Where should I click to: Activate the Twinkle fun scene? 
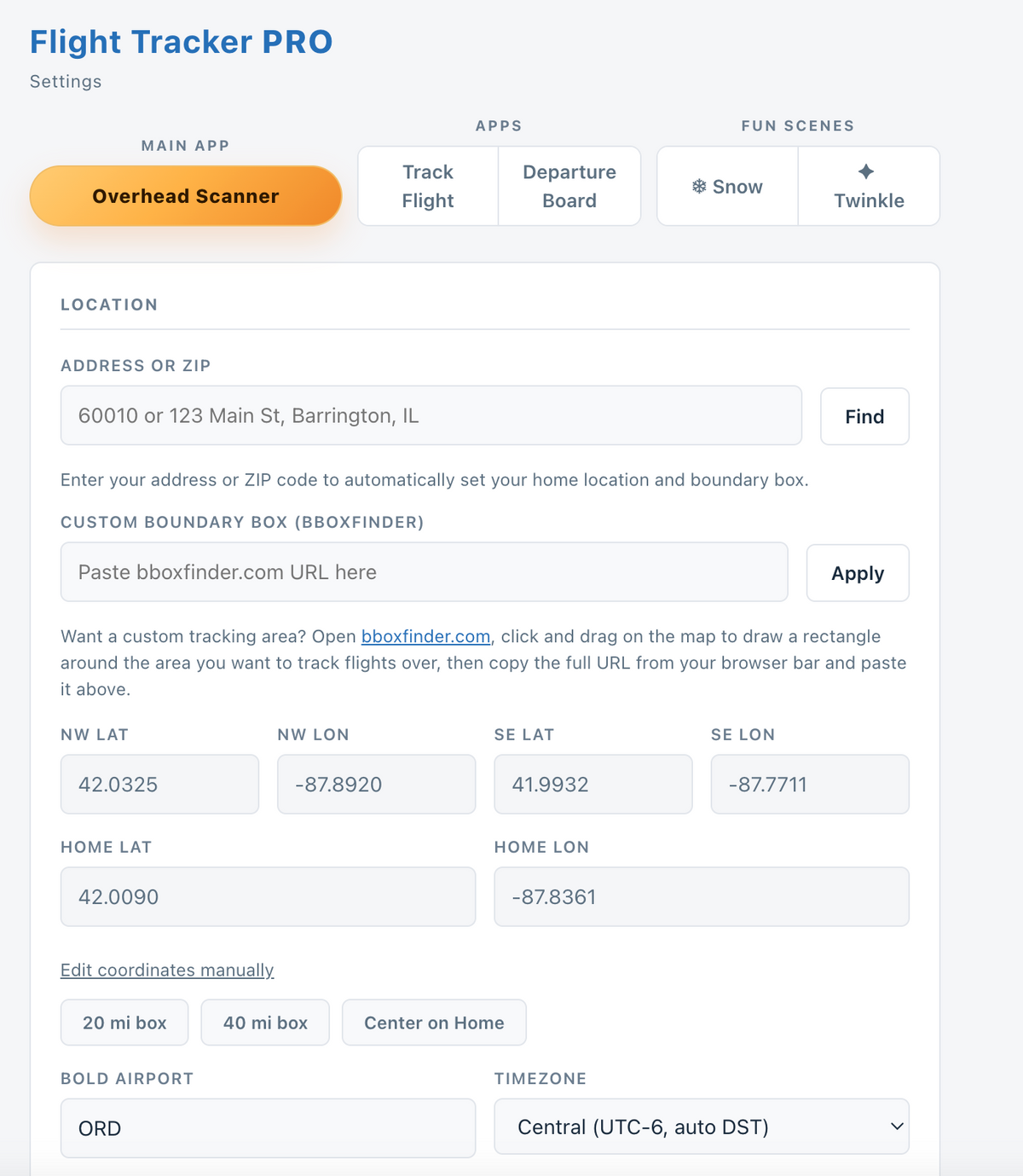869,186
